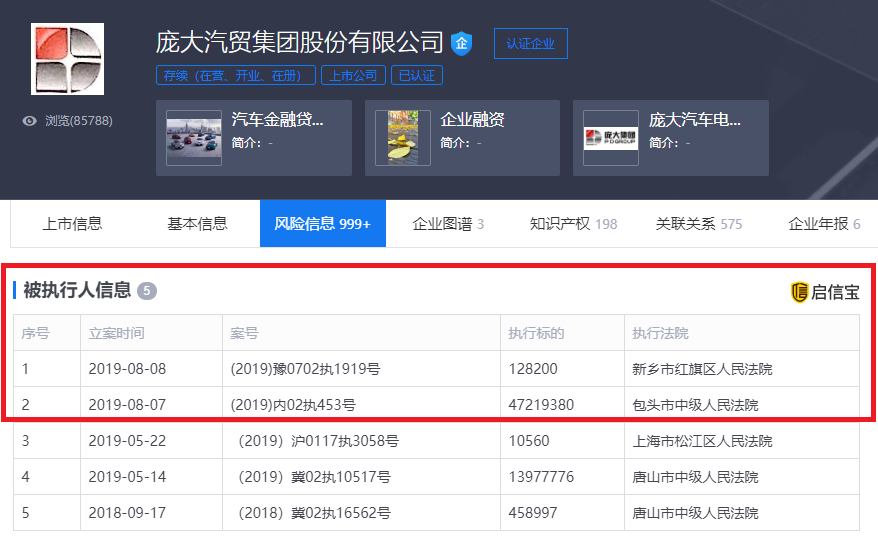Click the 认证企业 button
This screenshot has width=878, height=552.
tap(530, 43)
